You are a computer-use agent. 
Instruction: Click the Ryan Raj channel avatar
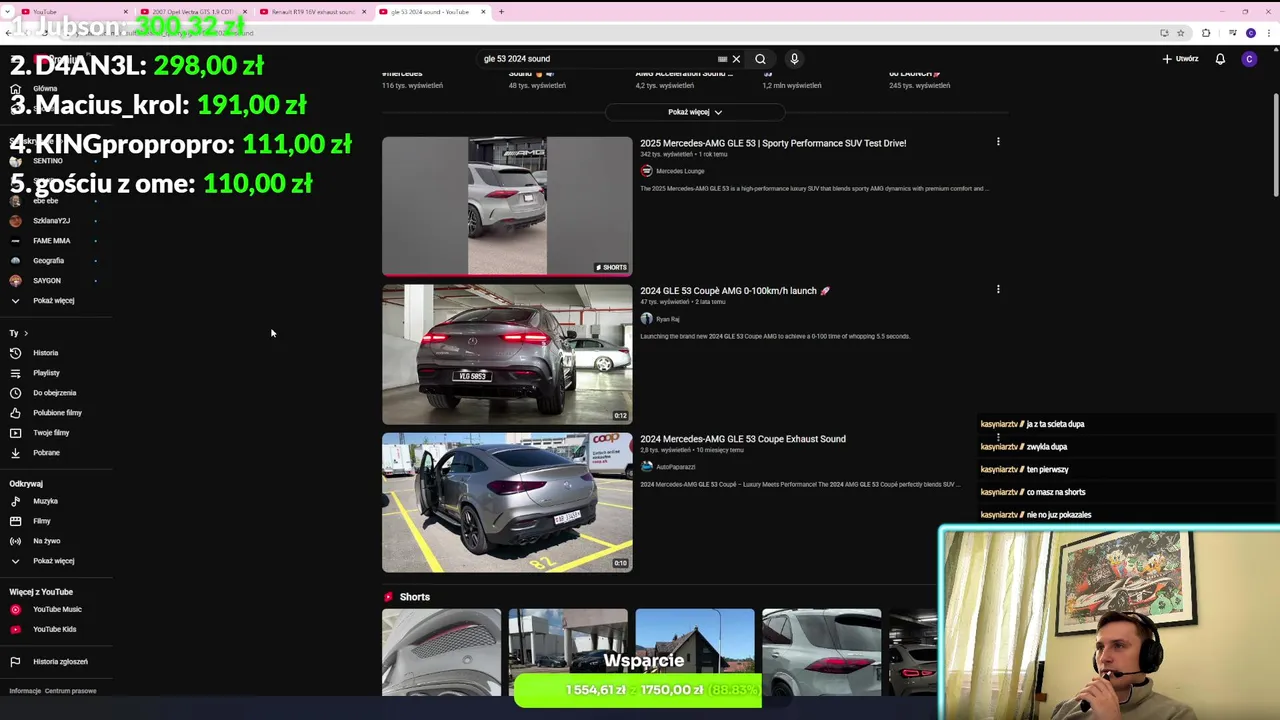click(x=646, y=319)
